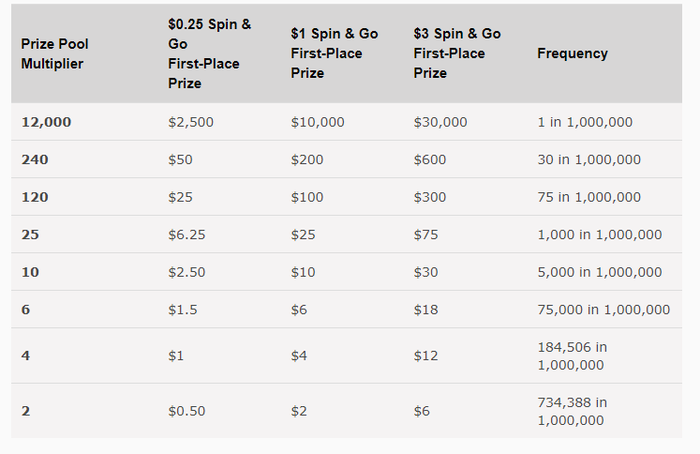This screenshot has height=454, width=700.
Task: Select the $0.50 prize cell
Action: coord(187,411)
